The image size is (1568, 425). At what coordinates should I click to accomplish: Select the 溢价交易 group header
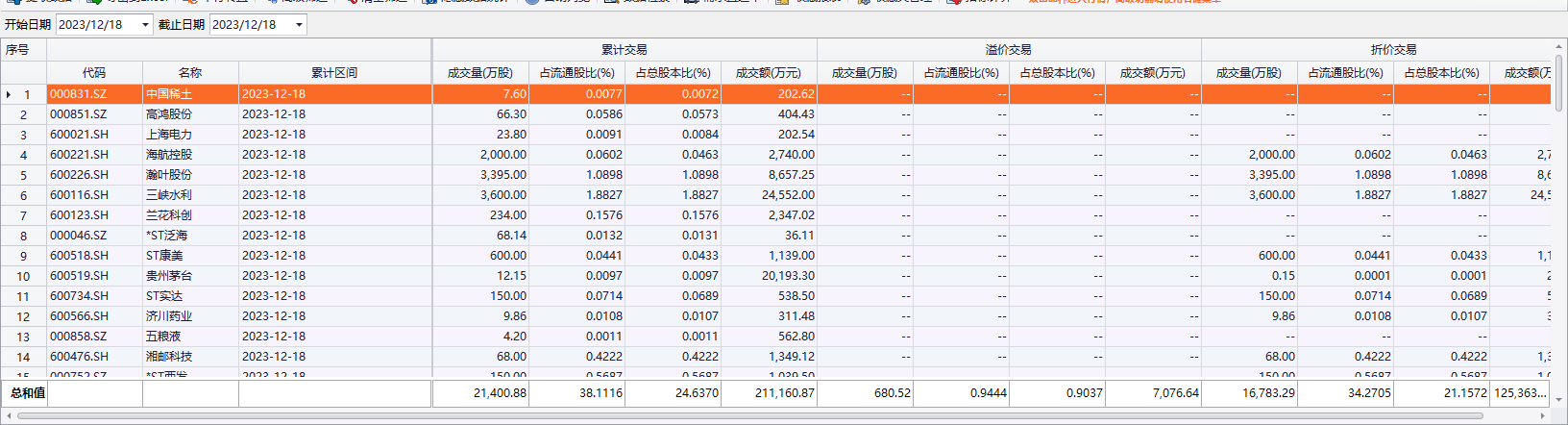[x=1009, y=50]
